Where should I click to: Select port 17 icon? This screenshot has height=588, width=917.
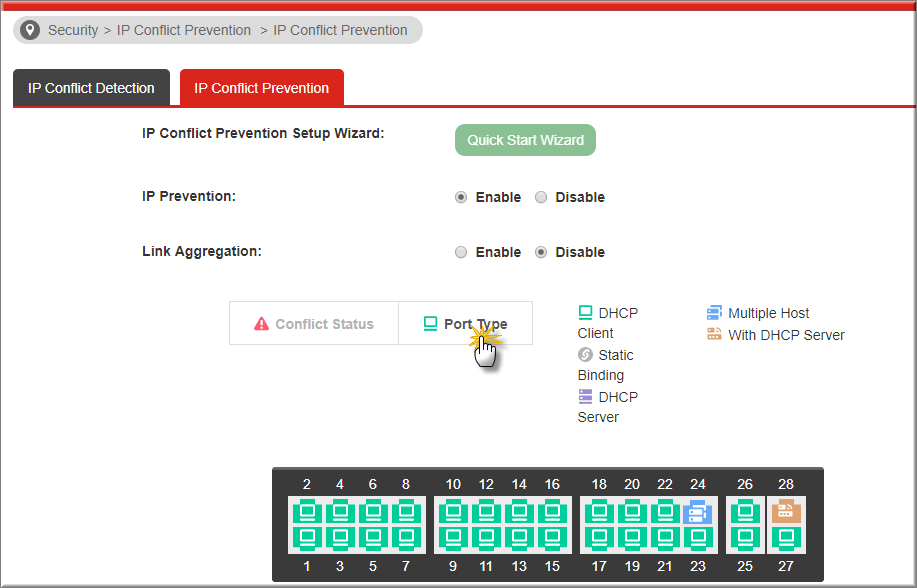599,537
